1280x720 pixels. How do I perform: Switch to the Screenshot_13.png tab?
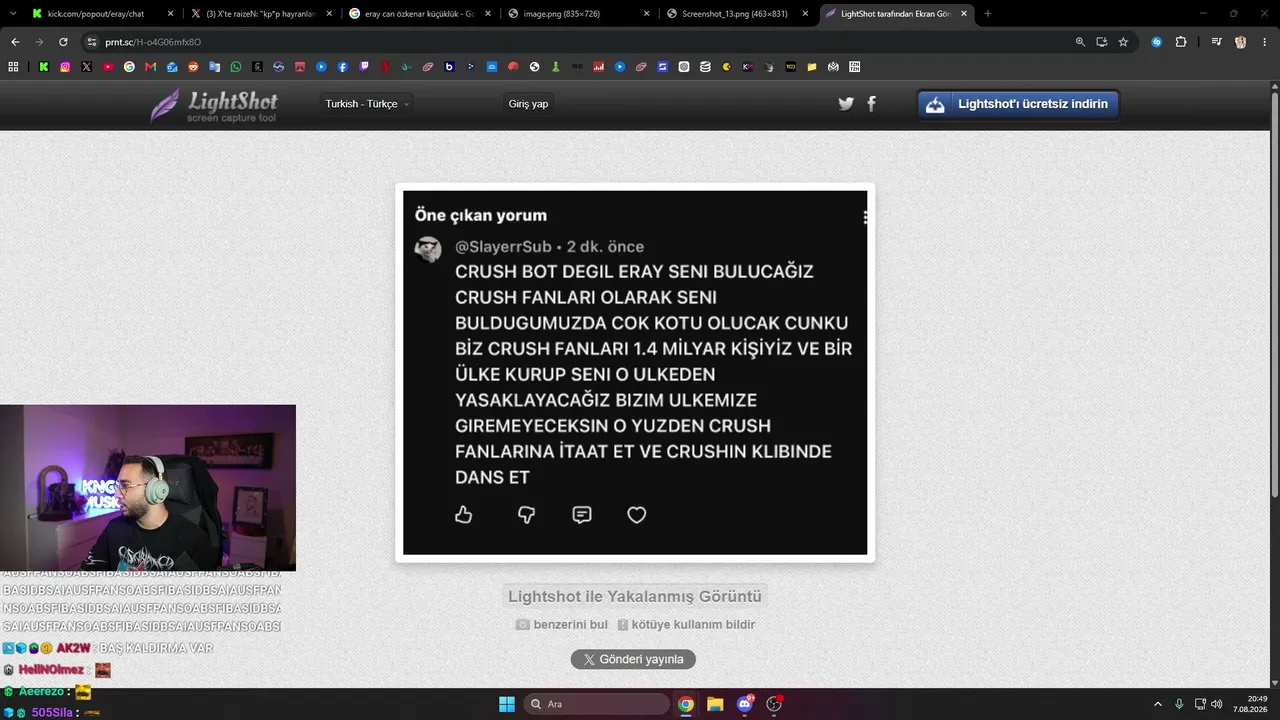coord(735,14)
